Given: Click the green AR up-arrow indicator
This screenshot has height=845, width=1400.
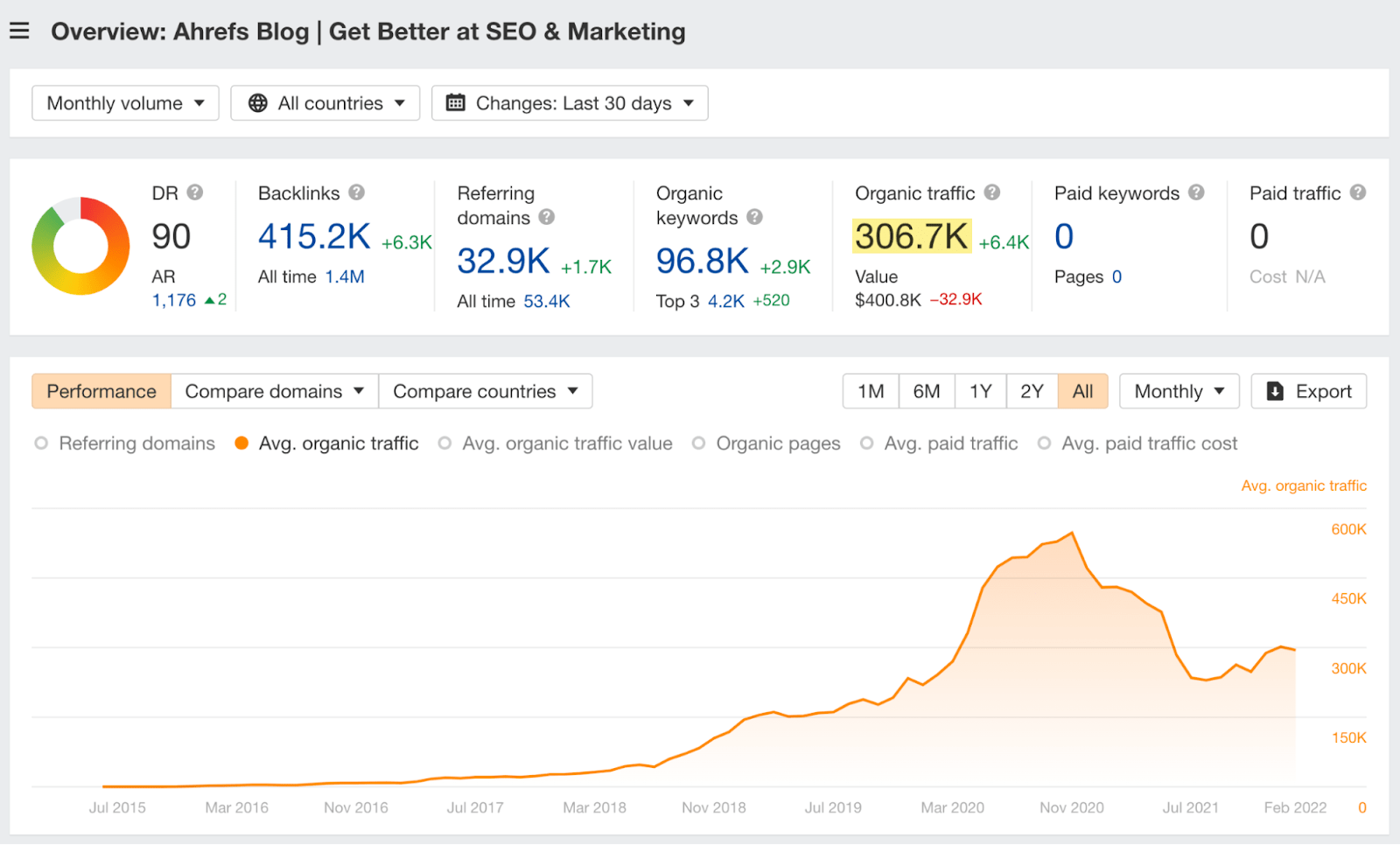Looking at the screenshot, I should pyautogui.click(x=209, y=300).
